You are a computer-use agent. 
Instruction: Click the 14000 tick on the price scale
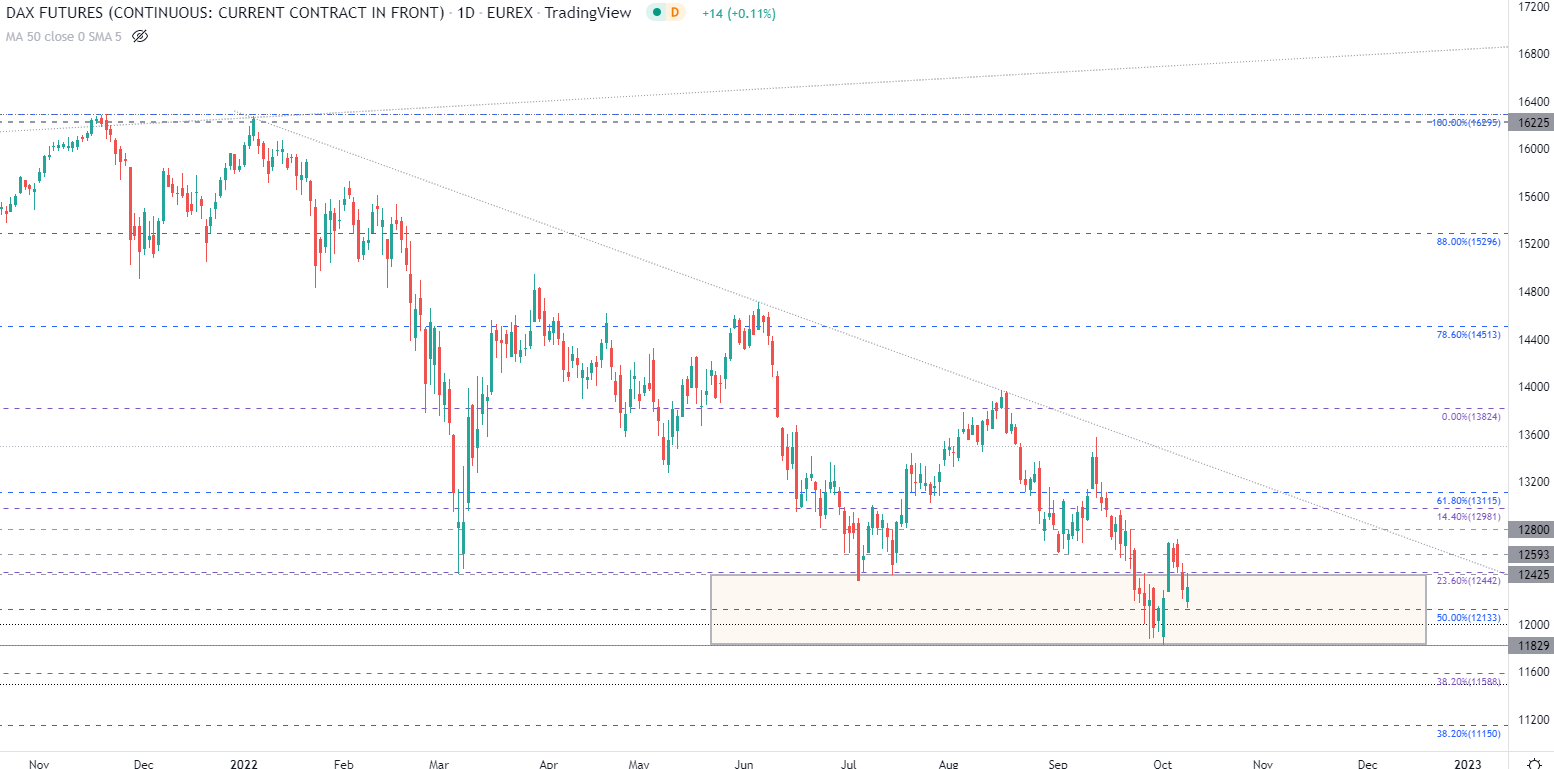coord(1534,387)
